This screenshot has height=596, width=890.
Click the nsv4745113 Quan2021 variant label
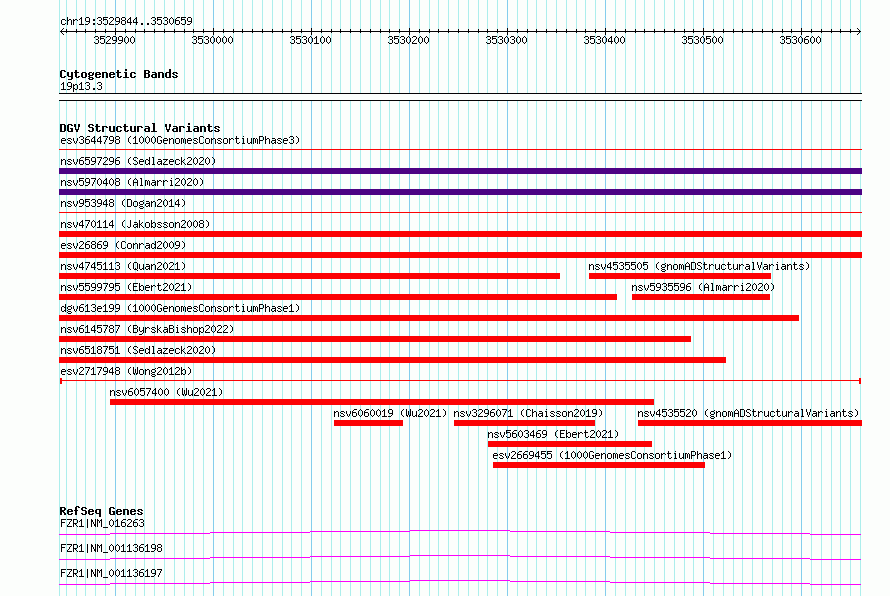[x=123, y=266]
